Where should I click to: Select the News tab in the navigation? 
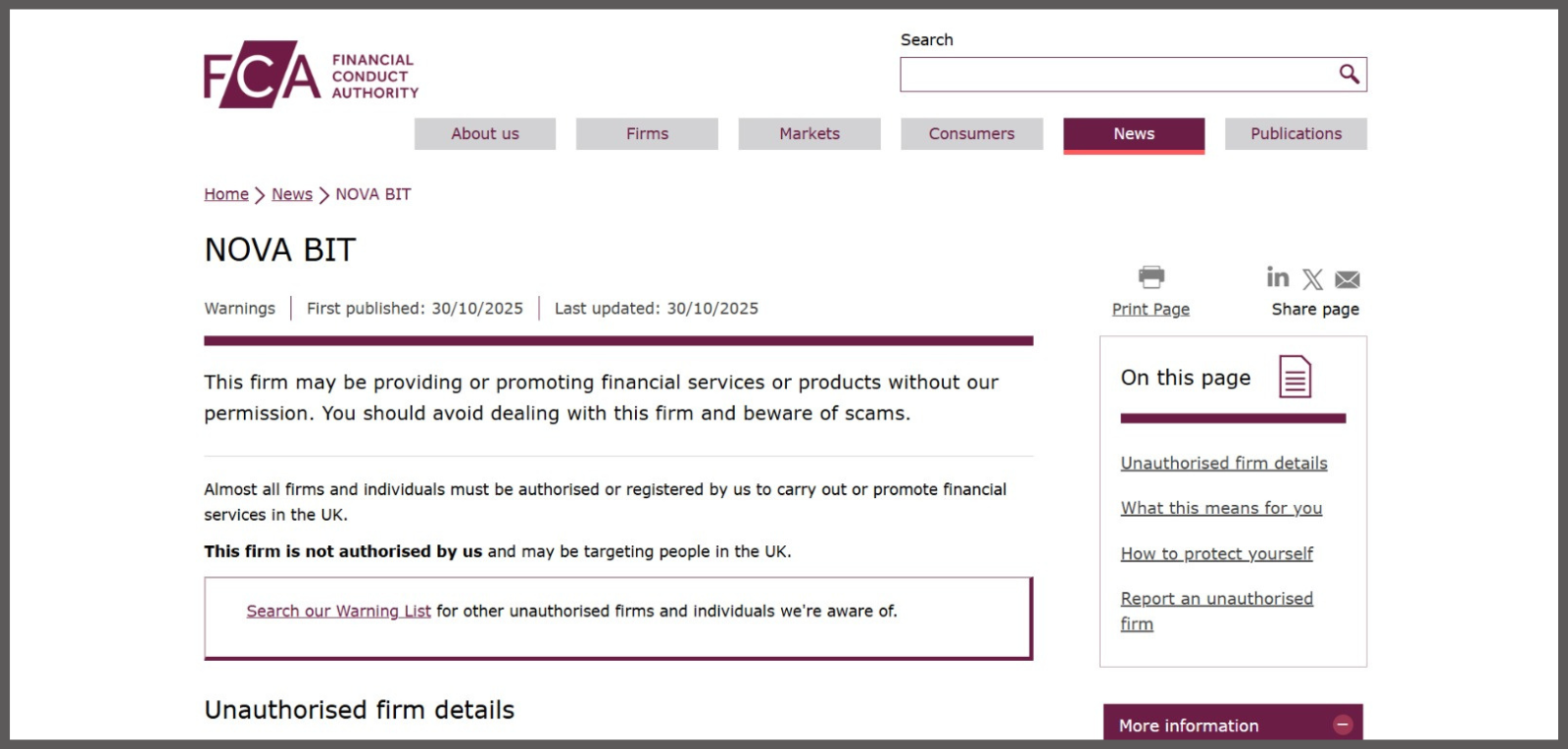click(x=1133, y=133)
